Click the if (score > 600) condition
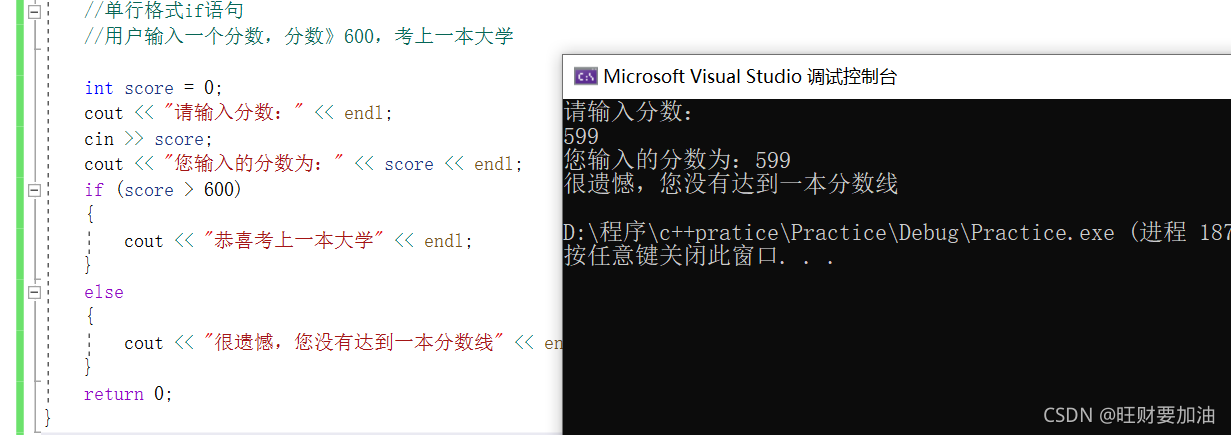This screenshot has width=1231, height=435. tap(163, 189)
